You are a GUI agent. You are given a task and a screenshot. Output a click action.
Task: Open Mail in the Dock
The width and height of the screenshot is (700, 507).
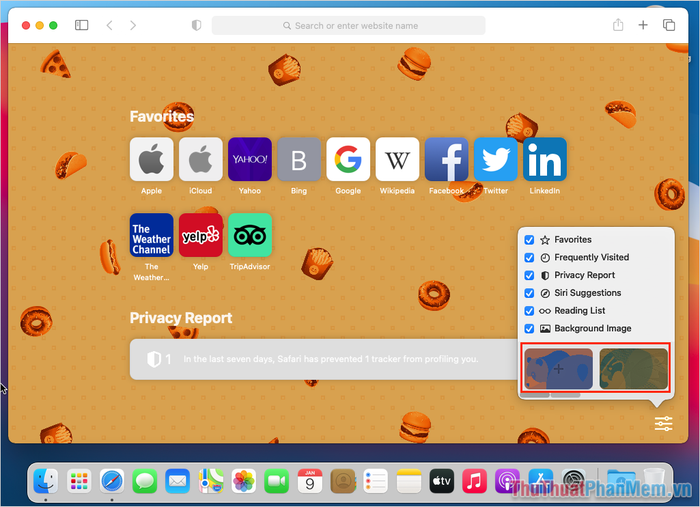click(x=178, y=481)
